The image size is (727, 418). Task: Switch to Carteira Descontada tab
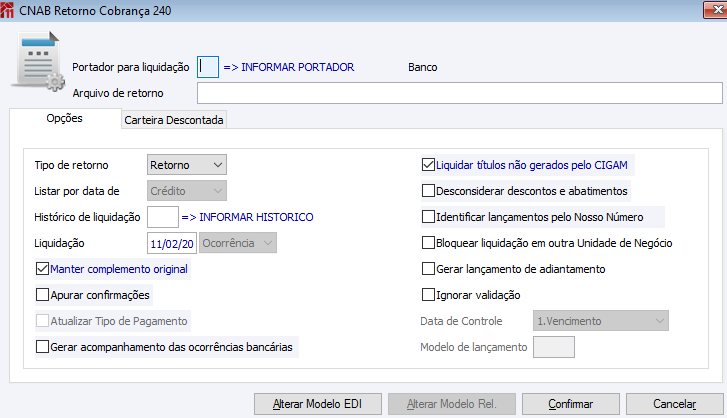pyautogui.click(x=174, y=120)
